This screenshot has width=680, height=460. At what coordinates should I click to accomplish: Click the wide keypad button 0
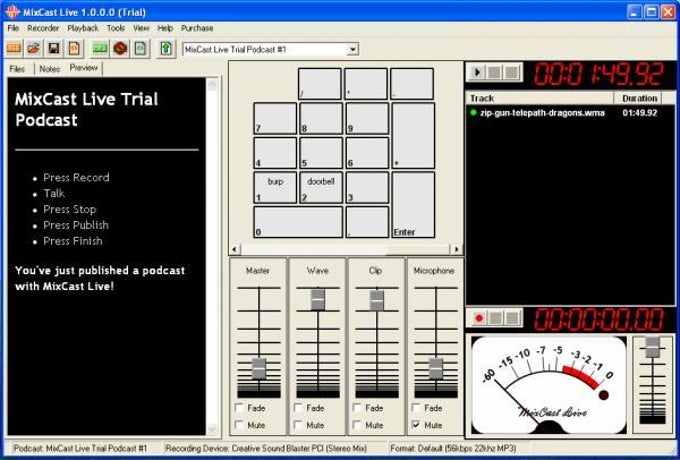point(298,222)
